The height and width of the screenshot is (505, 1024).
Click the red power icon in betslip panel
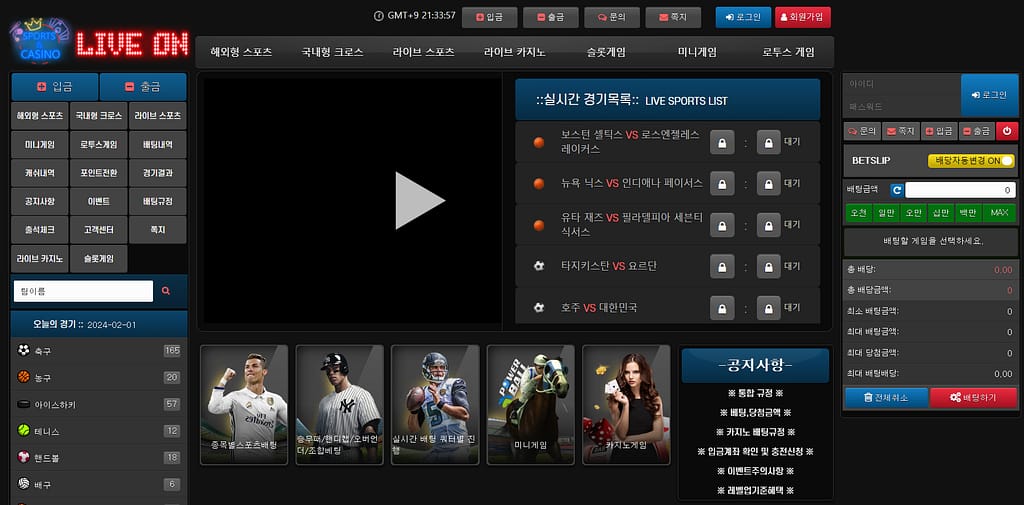[x=1006, y=130]
